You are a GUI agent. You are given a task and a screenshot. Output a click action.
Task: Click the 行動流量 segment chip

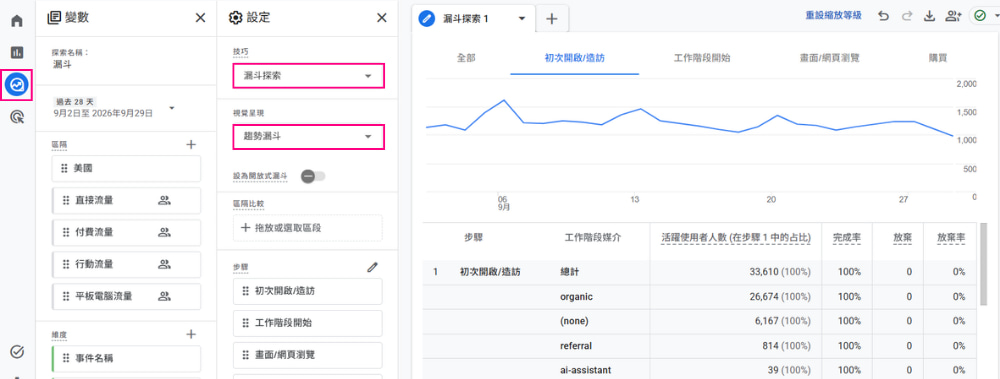pos(126,264)
